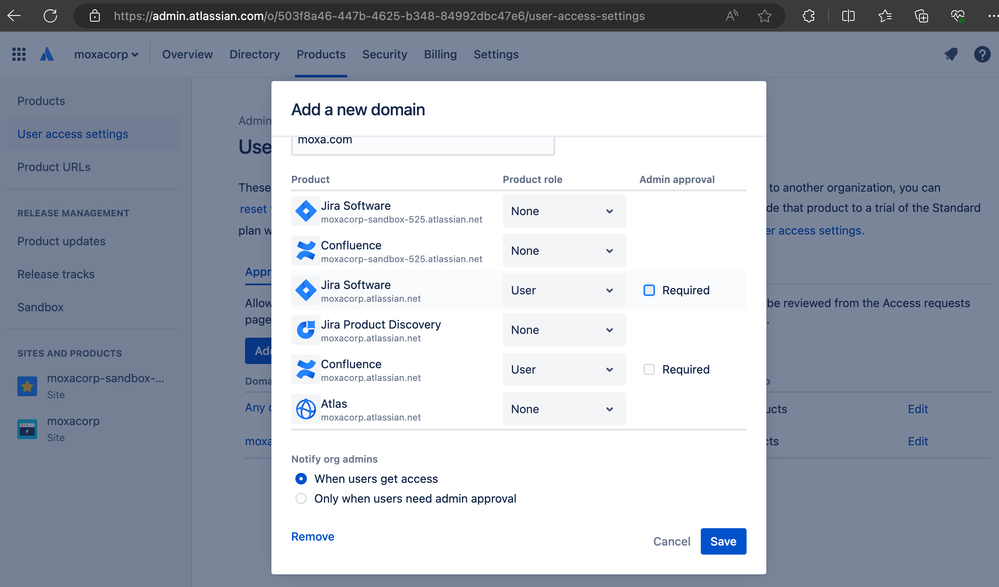View site info via lock icon
This screenshot has width=999, height=587.
(94, 16)
